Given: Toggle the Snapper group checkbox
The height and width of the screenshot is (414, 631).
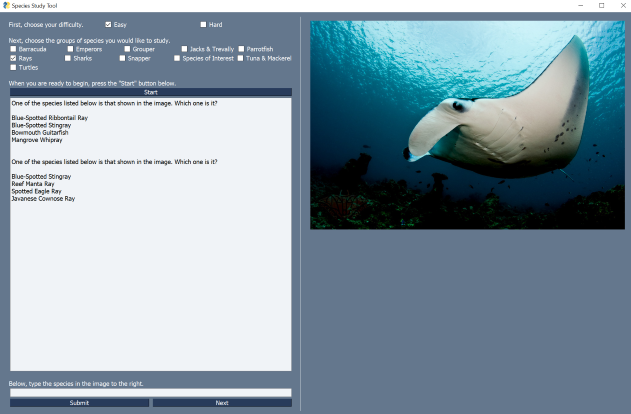Looking at the screenshot, I should [x=122, y=58].
